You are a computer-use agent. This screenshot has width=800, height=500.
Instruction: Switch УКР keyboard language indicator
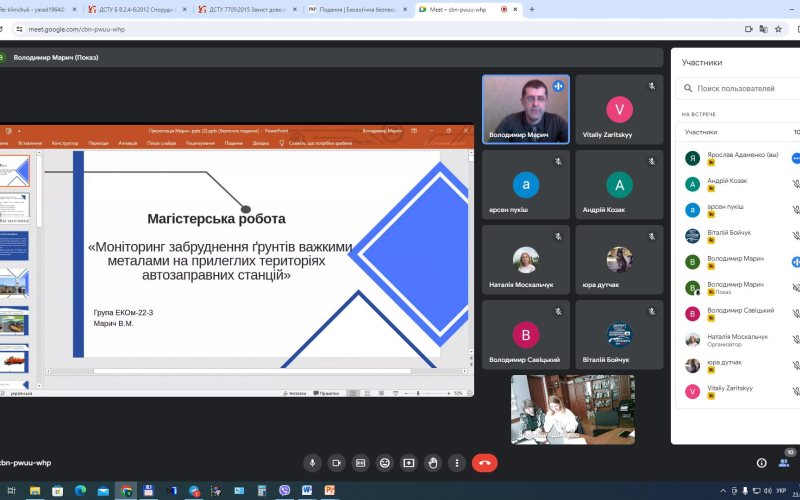pyautogui.click(x=781, y=491)
